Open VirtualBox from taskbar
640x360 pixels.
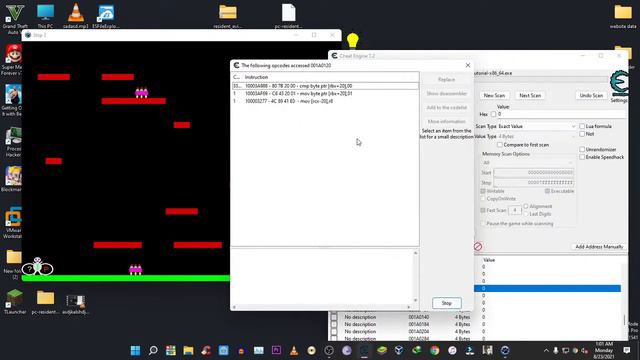click(399, 350)
